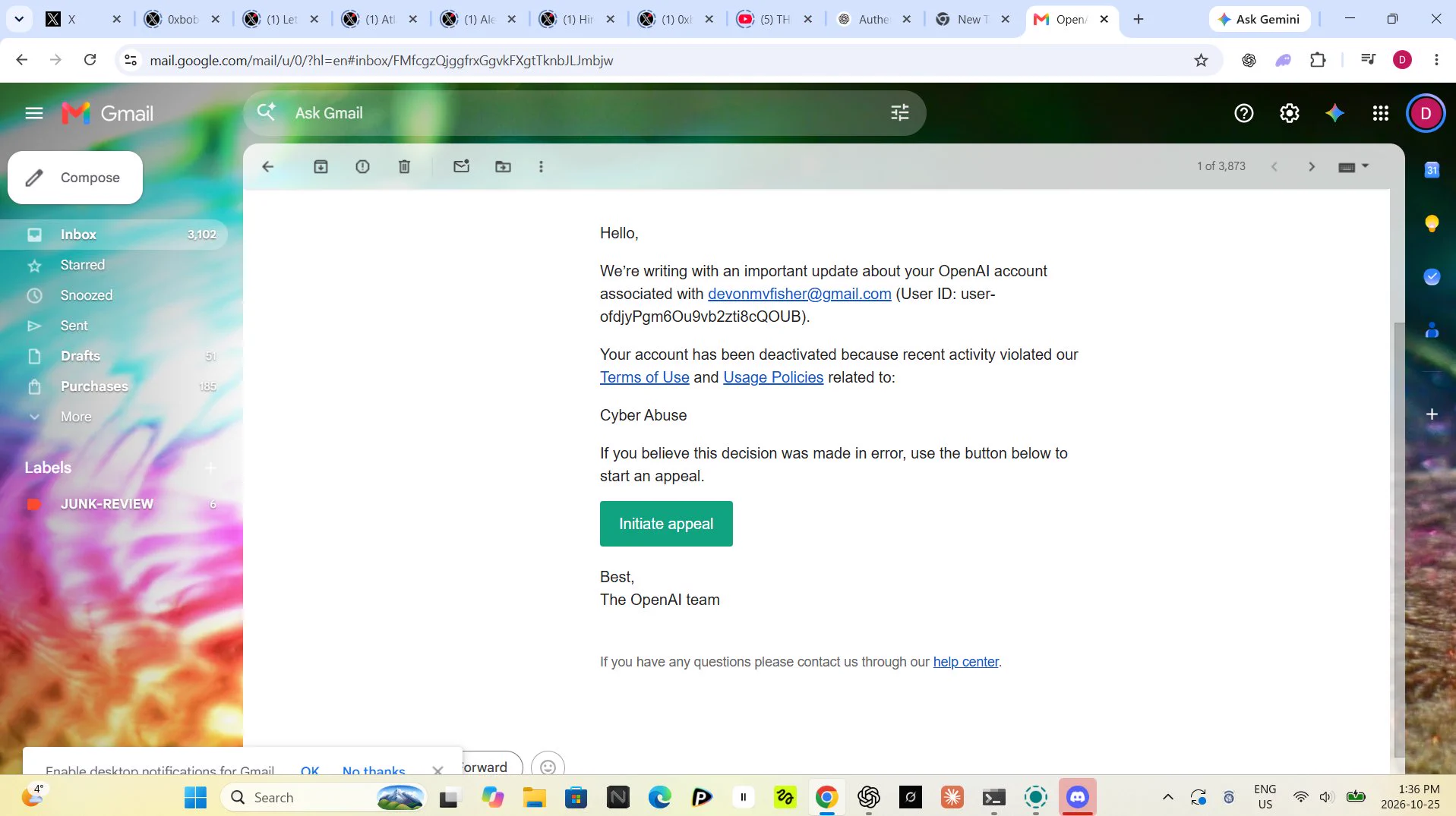Screen dimensions: 1456x816
Task: Open the three-dot more options in email toolbar
Action: click(541, 166)
